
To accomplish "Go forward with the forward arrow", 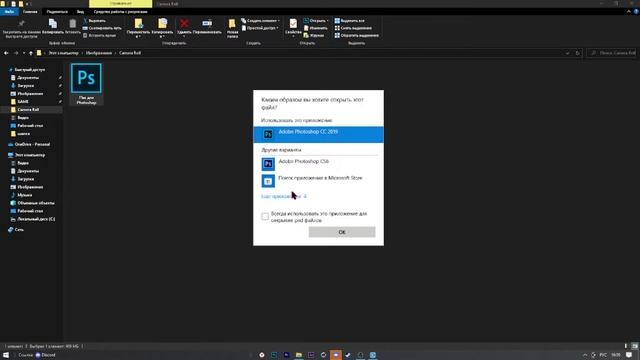I will point(16,53).
